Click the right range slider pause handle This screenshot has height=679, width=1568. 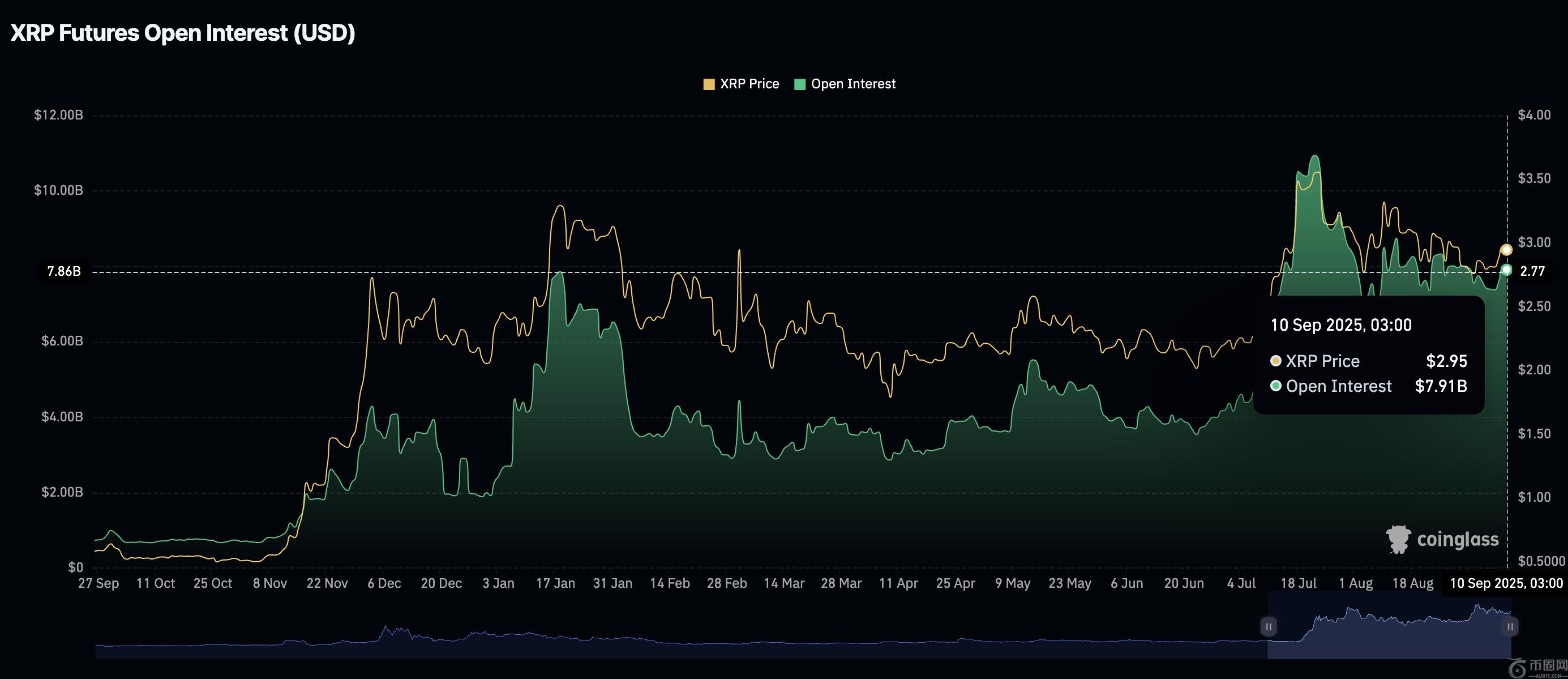(x=1510, y=626)
